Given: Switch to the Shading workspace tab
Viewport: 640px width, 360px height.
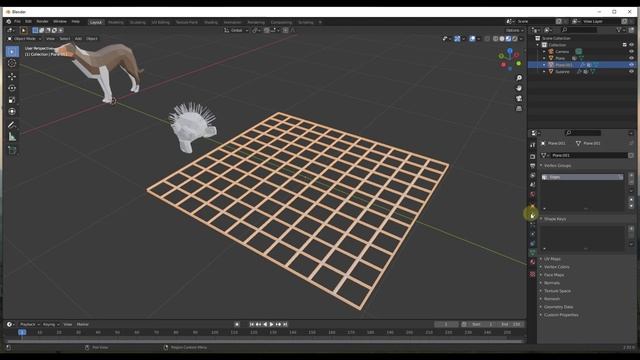Looking at the screenshot, I should click(x=211, y=22).
